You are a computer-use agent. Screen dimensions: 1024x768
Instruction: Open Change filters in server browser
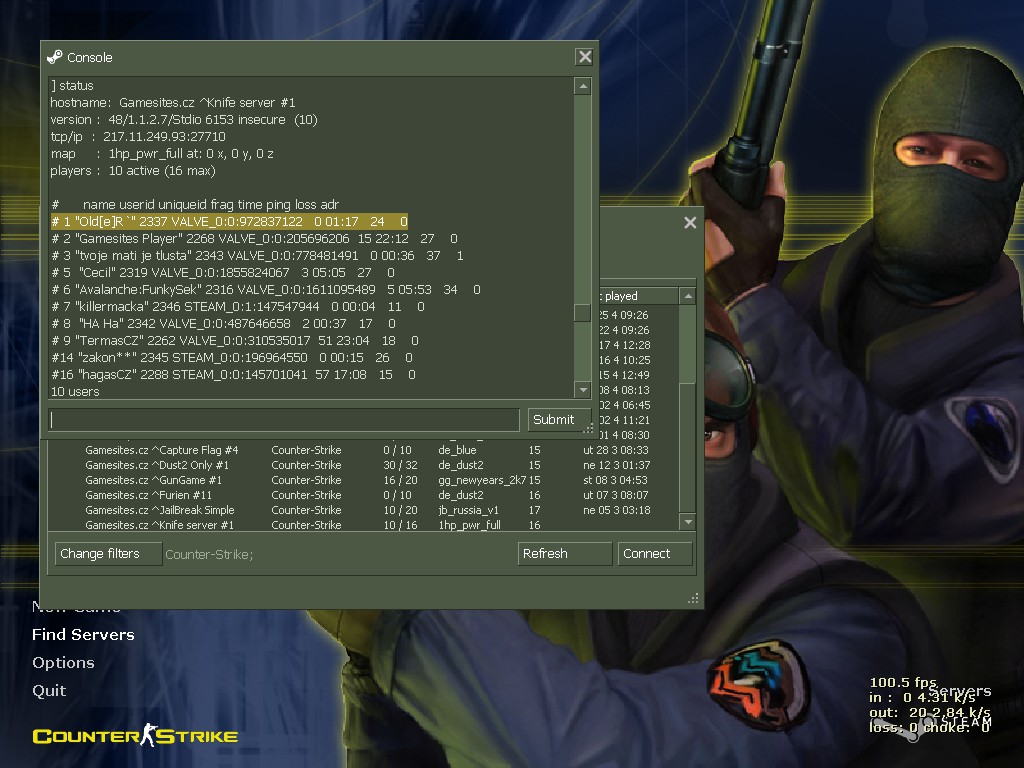108,554
